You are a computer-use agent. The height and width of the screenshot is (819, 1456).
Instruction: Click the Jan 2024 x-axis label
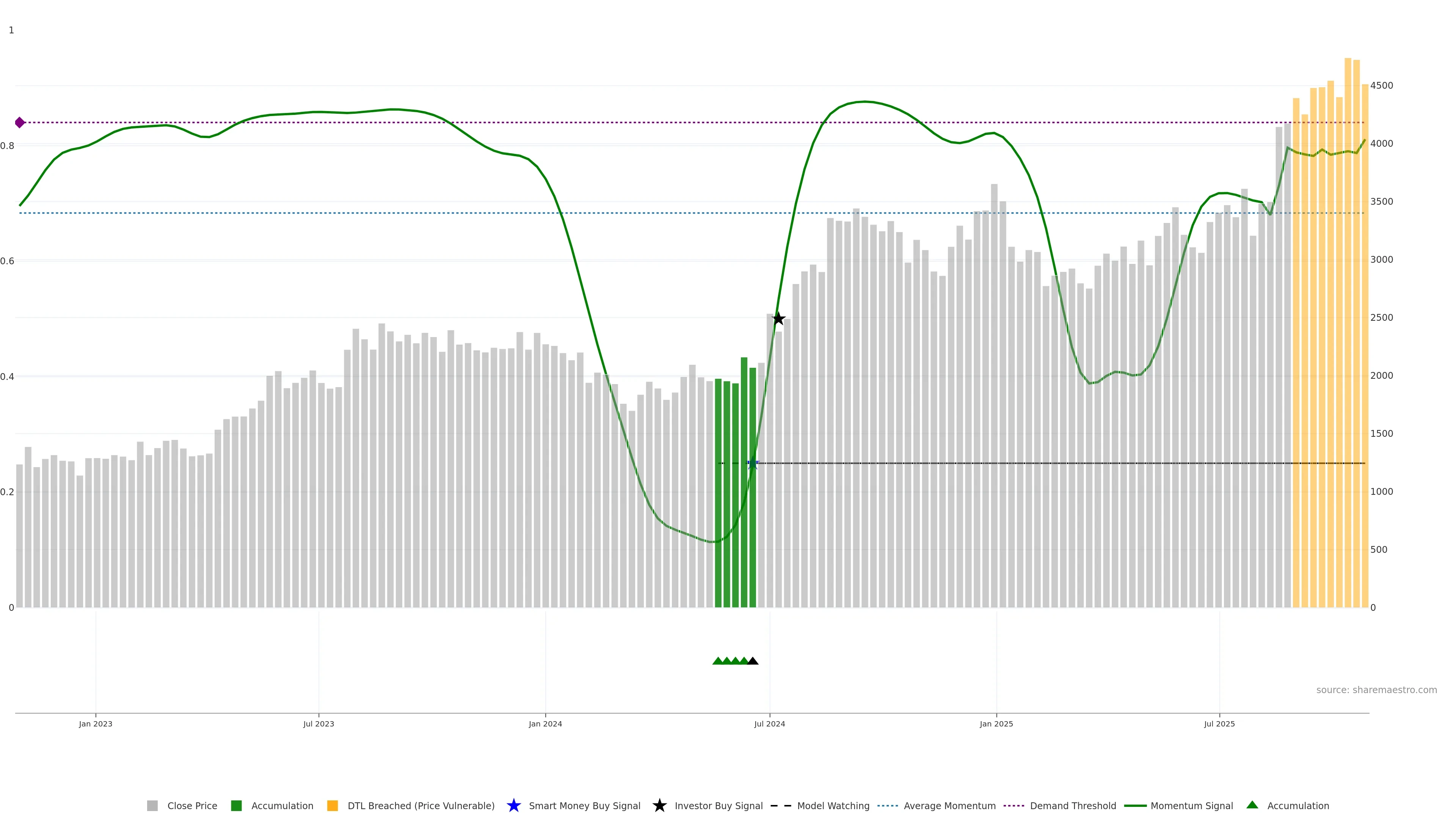coord(545,724)
